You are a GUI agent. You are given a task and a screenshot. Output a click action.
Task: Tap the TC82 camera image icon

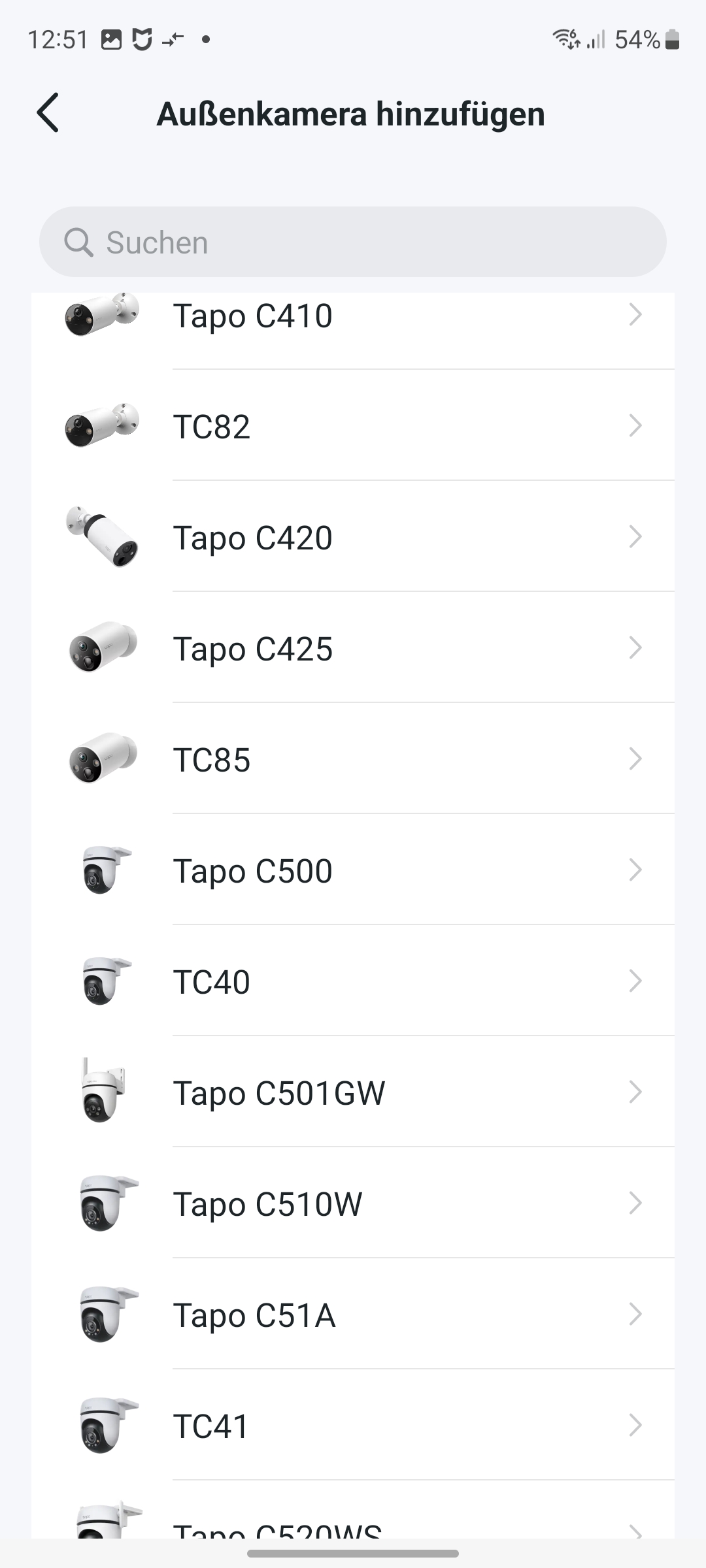tap(102, 425)
